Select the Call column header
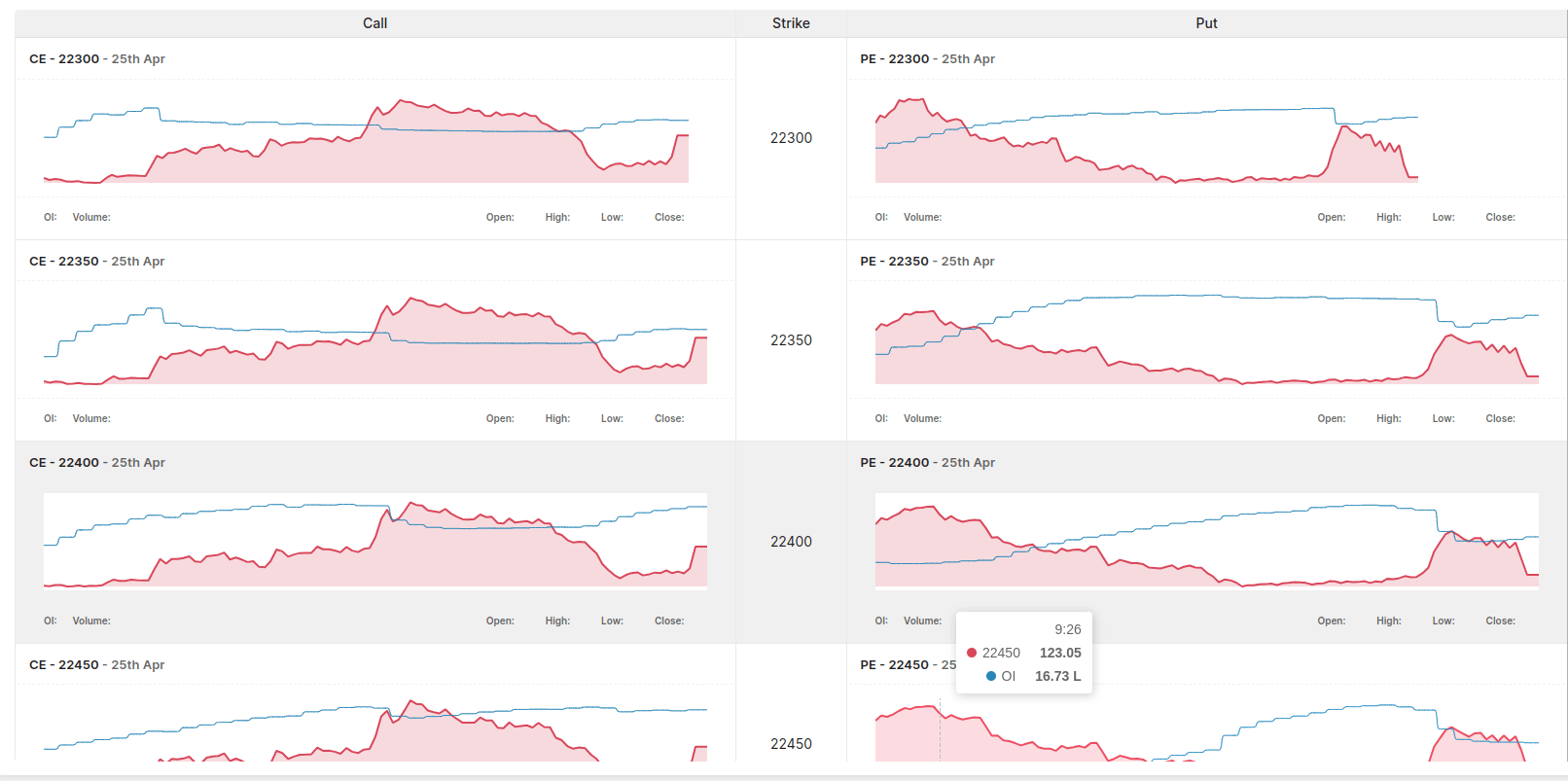 click(374, 22)
